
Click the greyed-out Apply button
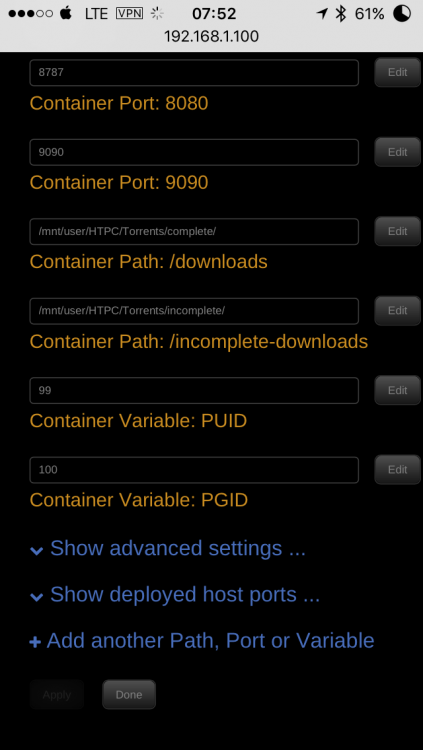[x=57, y=695]
